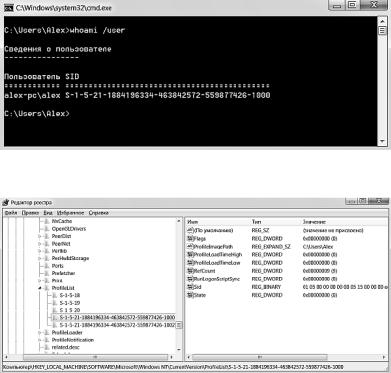Click the final C:\Users\Alex> prompt

37,114
